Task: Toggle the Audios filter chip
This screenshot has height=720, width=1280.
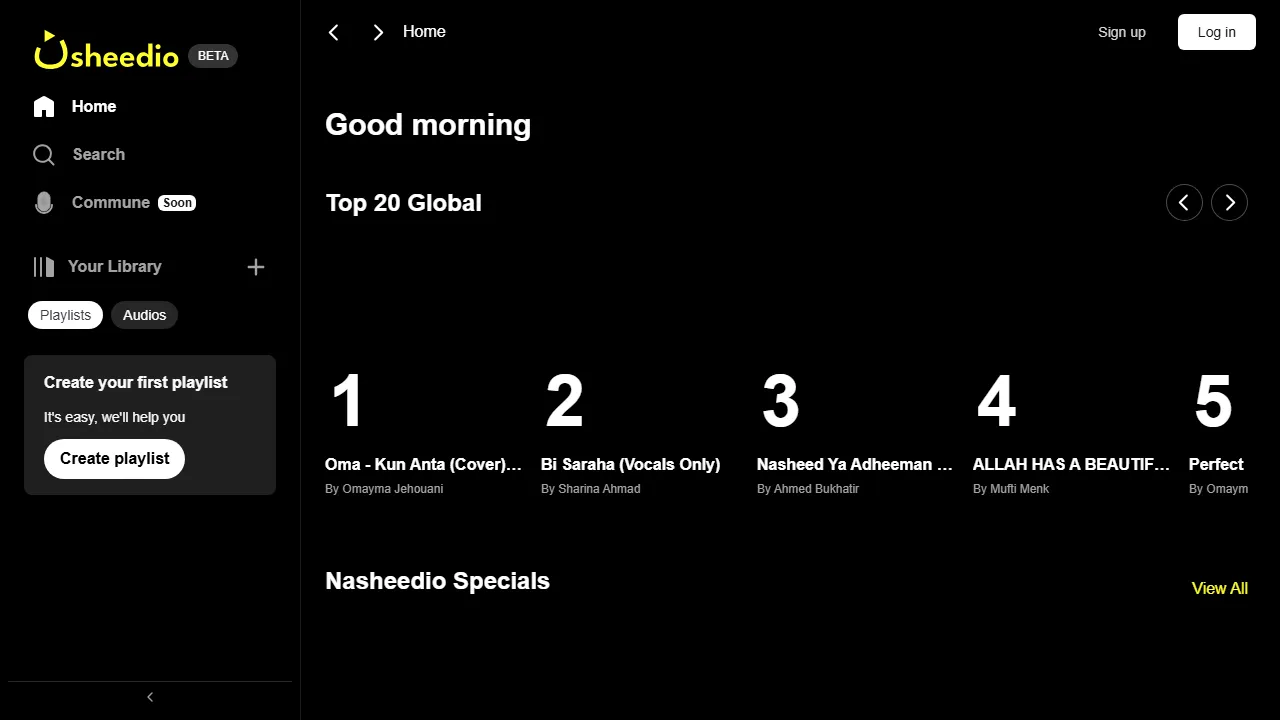Action: tap(144, 315)
